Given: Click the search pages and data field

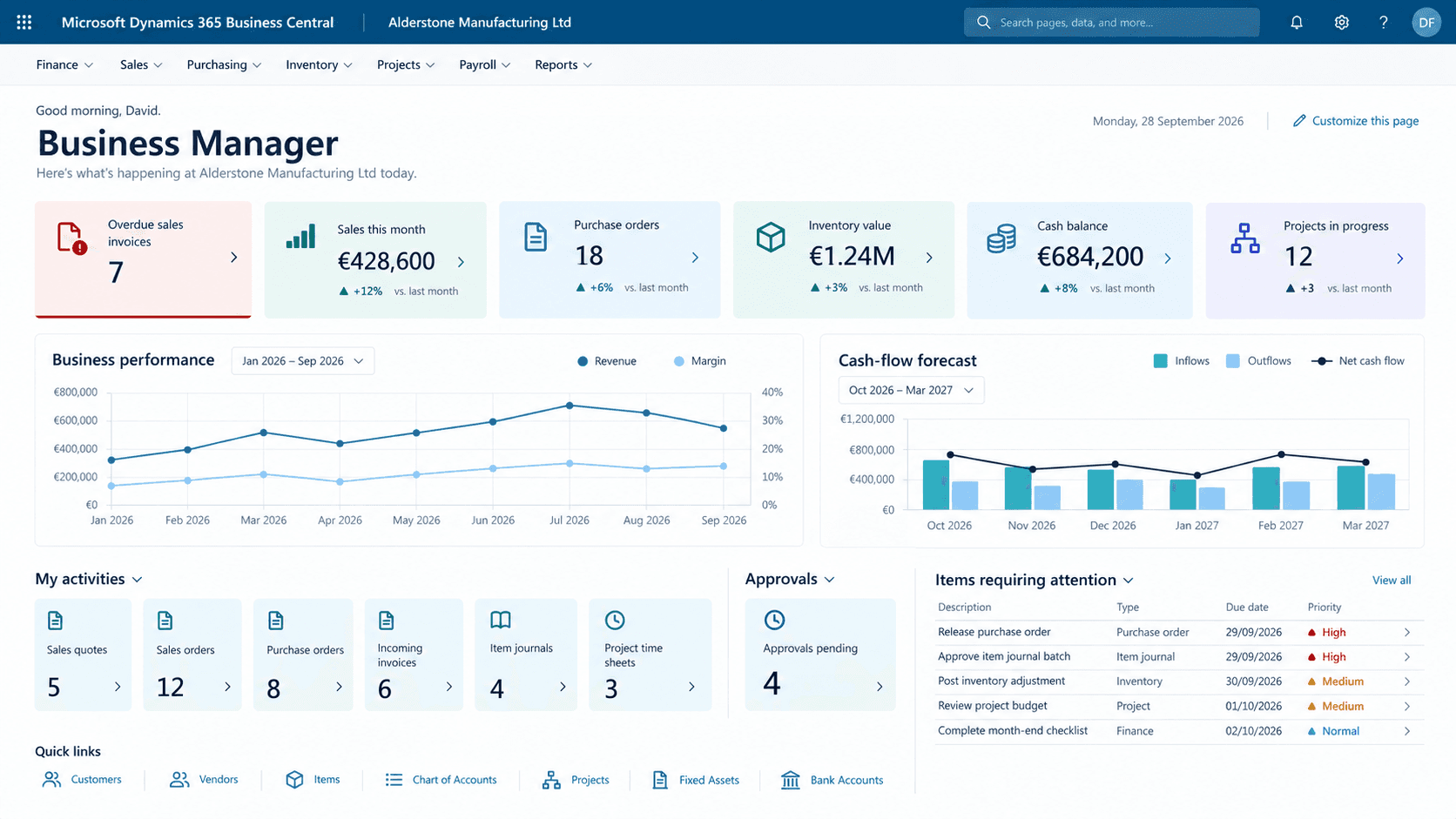Looking at the screenshot, I should (1112, 23).
